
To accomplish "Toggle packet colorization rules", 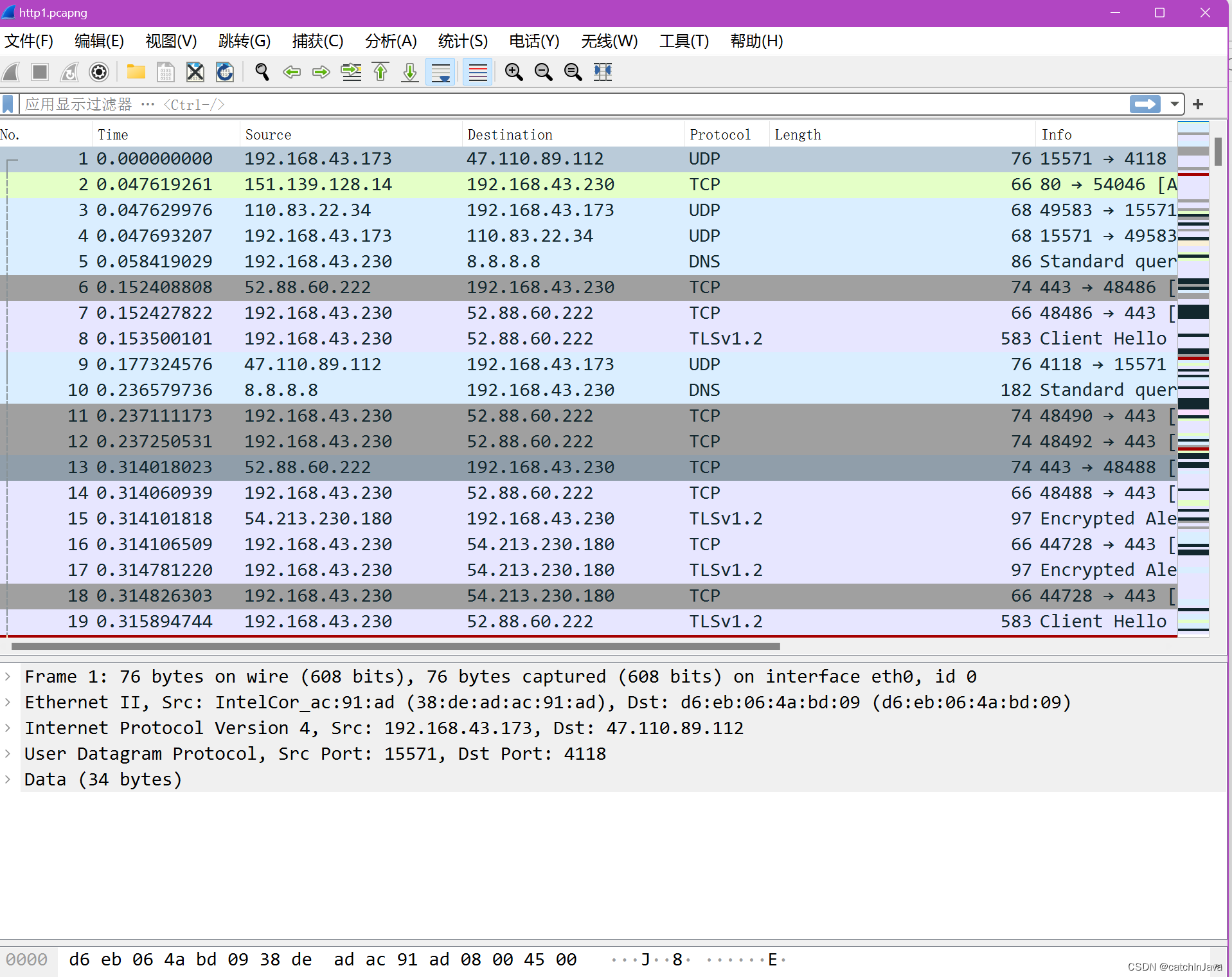I will pos(478,72).
